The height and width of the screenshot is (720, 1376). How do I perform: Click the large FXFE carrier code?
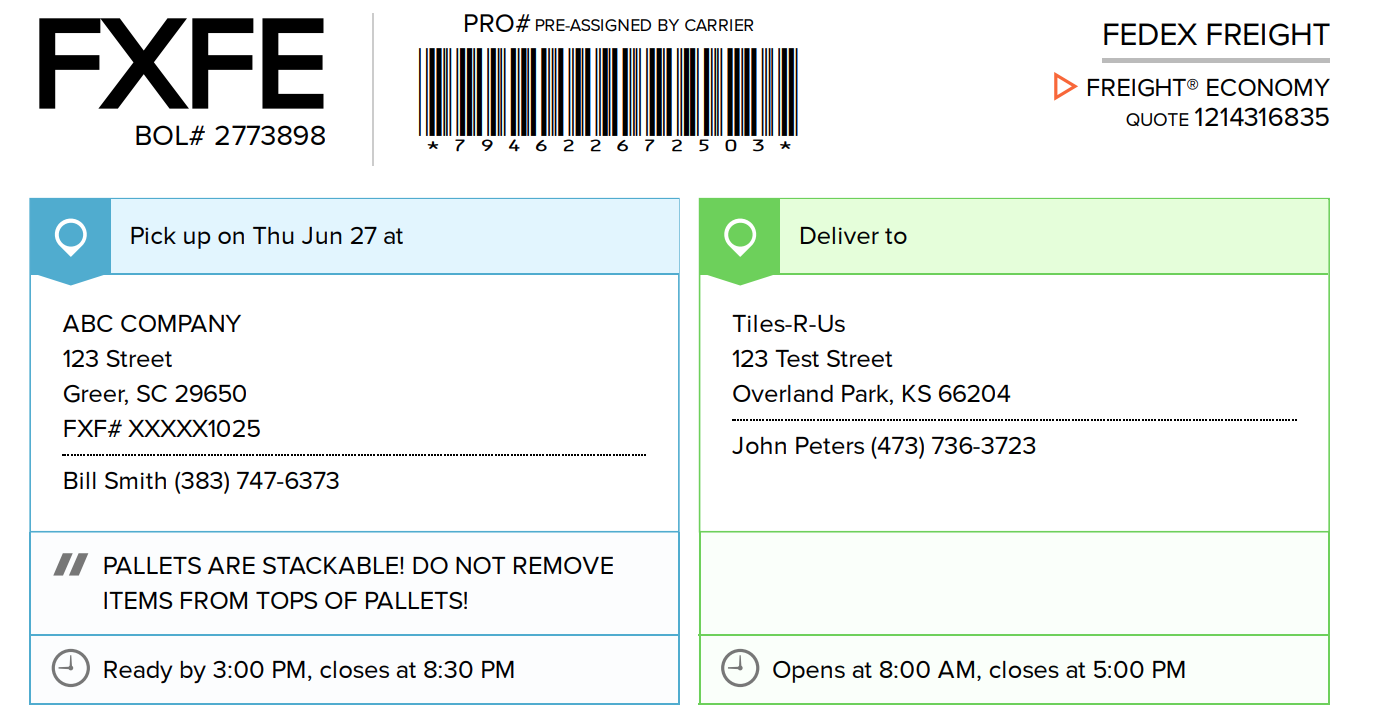[181, 64]
